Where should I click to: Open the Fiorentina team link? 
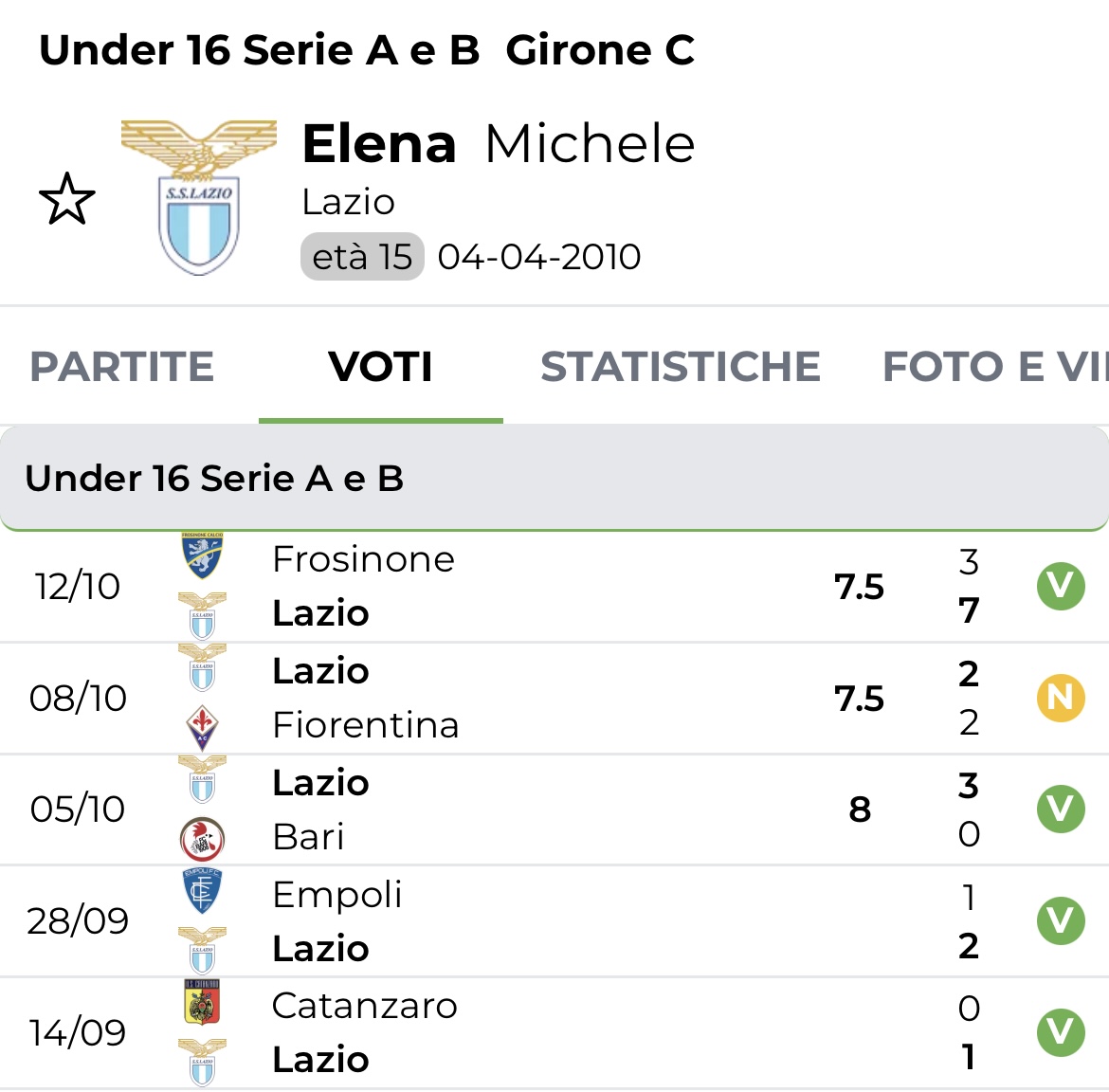point(365,725)
